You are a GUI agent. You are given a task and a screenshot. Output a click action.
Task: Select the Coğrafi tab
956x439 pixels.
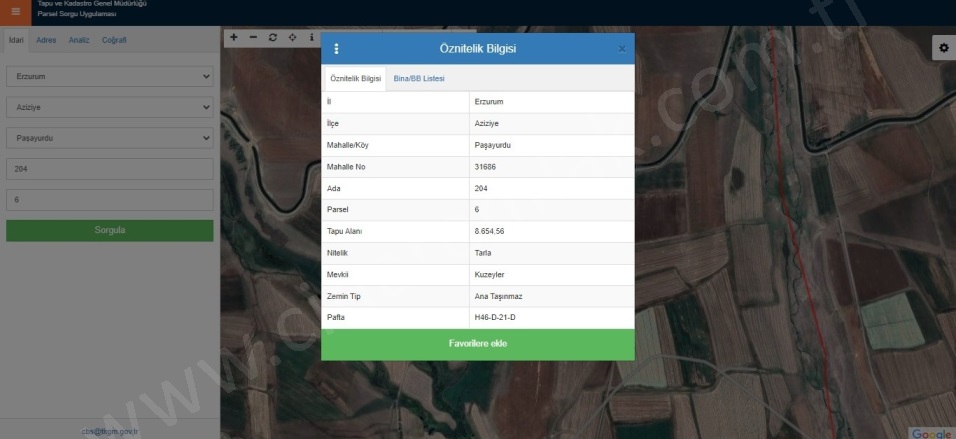pos(114,40)
